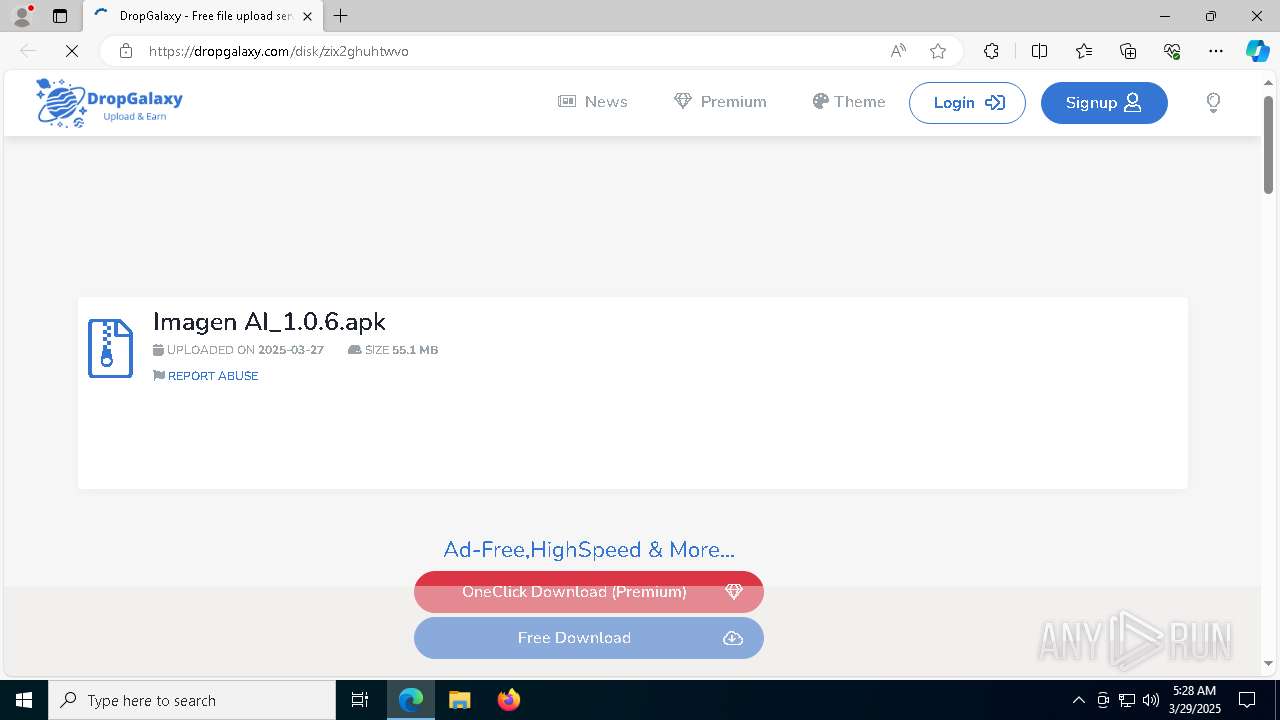The image size is (1280, 720).
Task: Open the network tray icon
Action: tap(1127, 700)
